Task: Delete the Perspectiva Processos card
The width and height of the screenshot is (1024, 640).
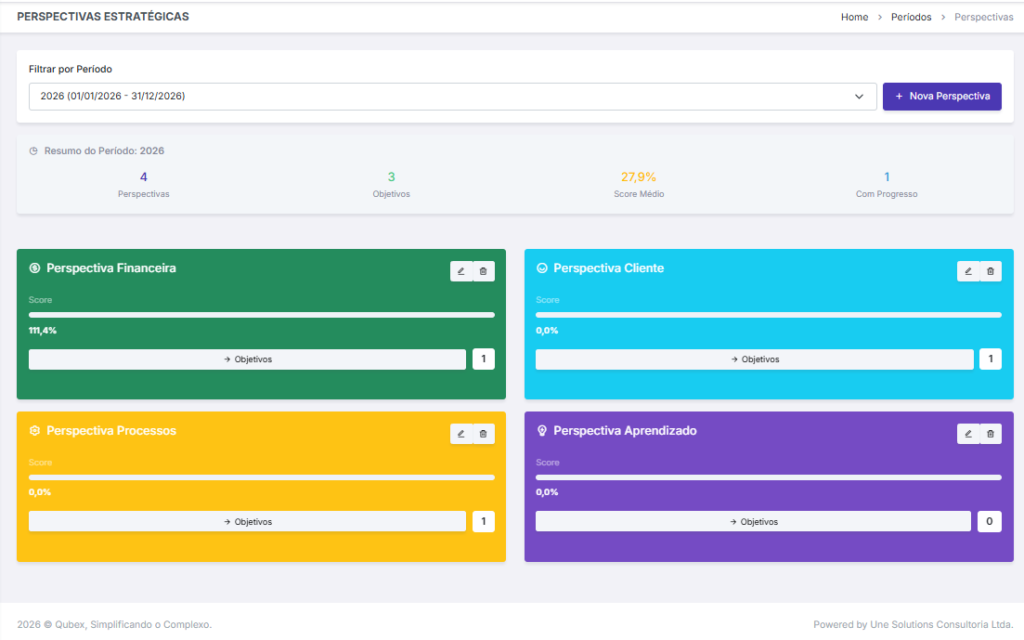Action: [x=483, y=433]
